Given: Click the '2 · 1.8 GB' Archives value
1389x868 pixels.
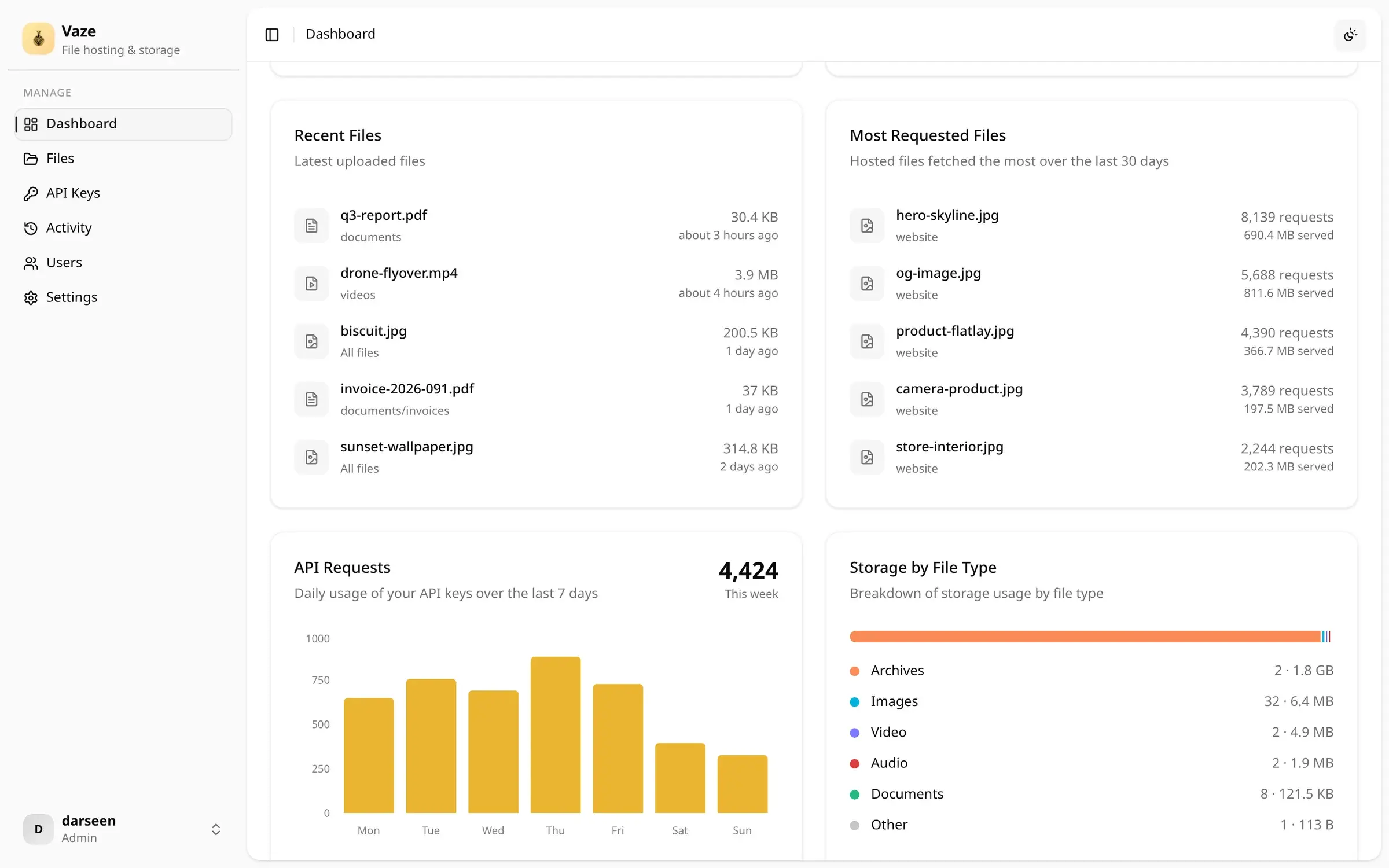Looking at the screenshot, I should pos(1303,671).
